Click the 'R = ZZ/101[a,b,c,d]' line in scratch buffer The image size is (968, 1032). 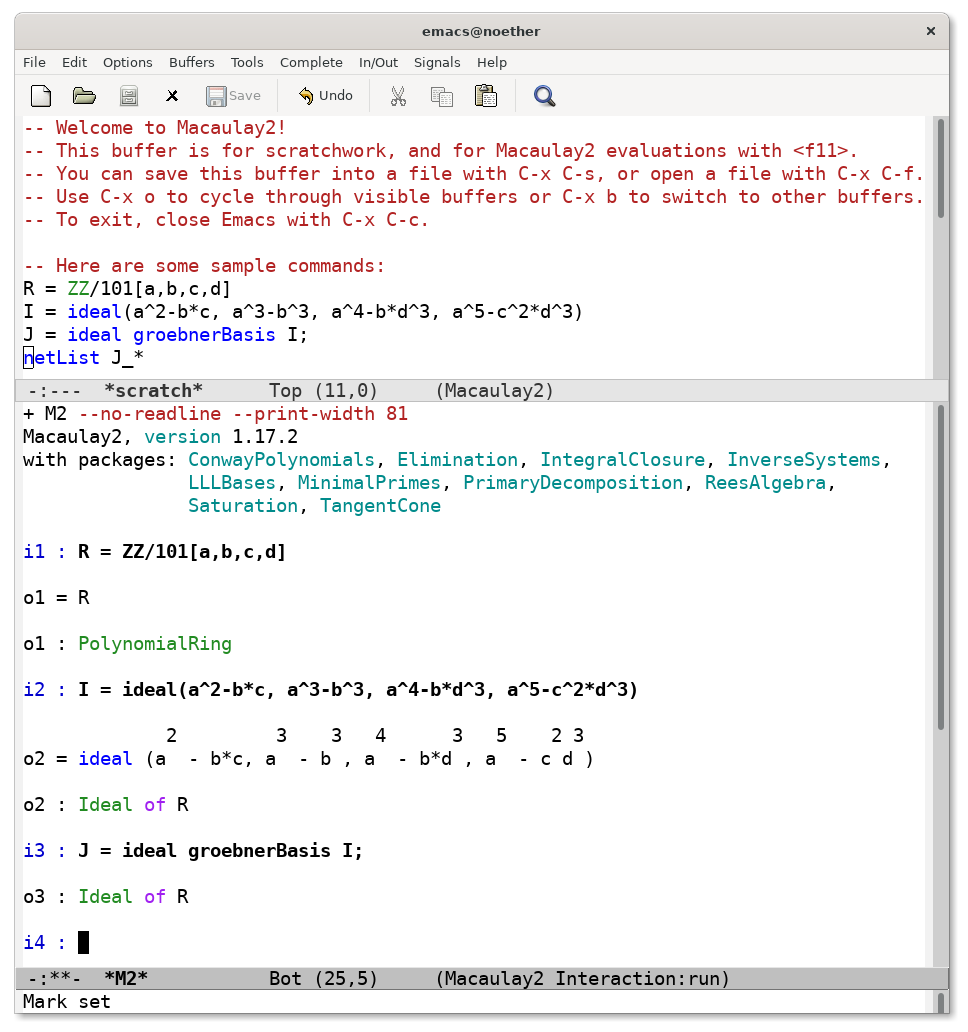127,289
